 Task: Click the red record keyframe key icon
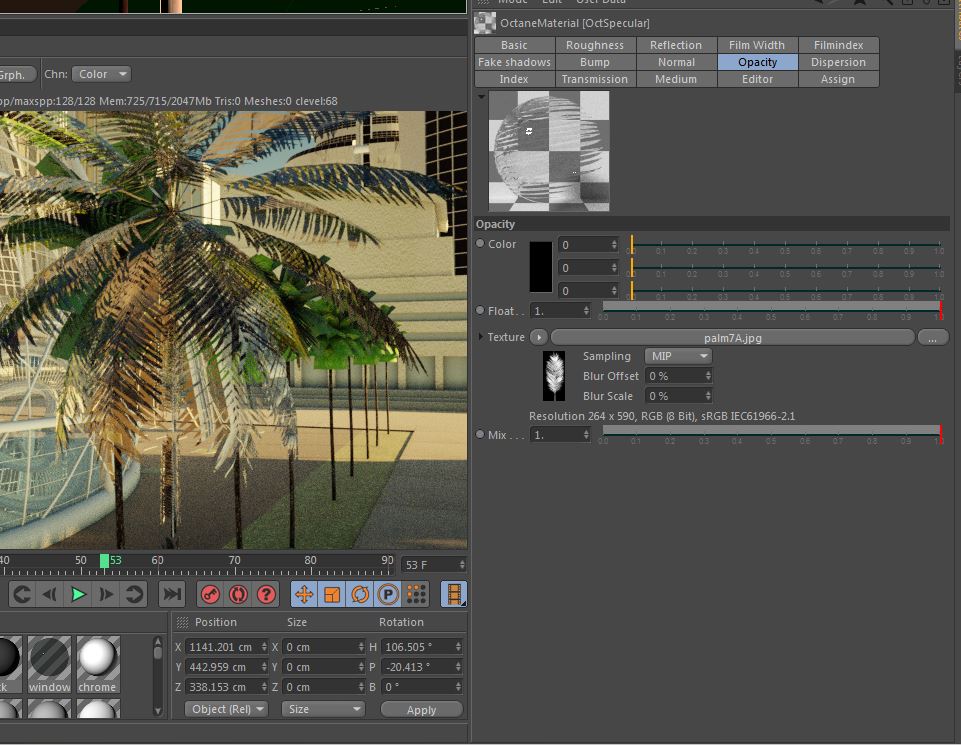click(x=210, y=594)
